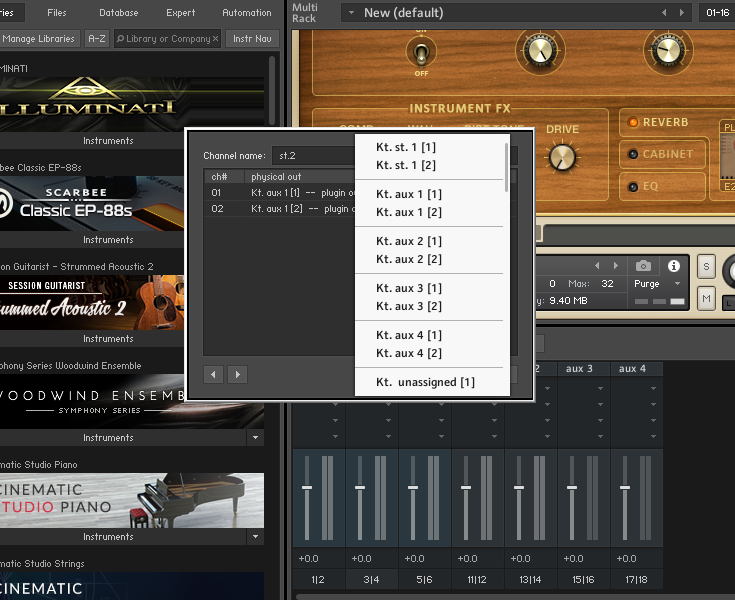Open output assignment 1|2

click(318, 579)
